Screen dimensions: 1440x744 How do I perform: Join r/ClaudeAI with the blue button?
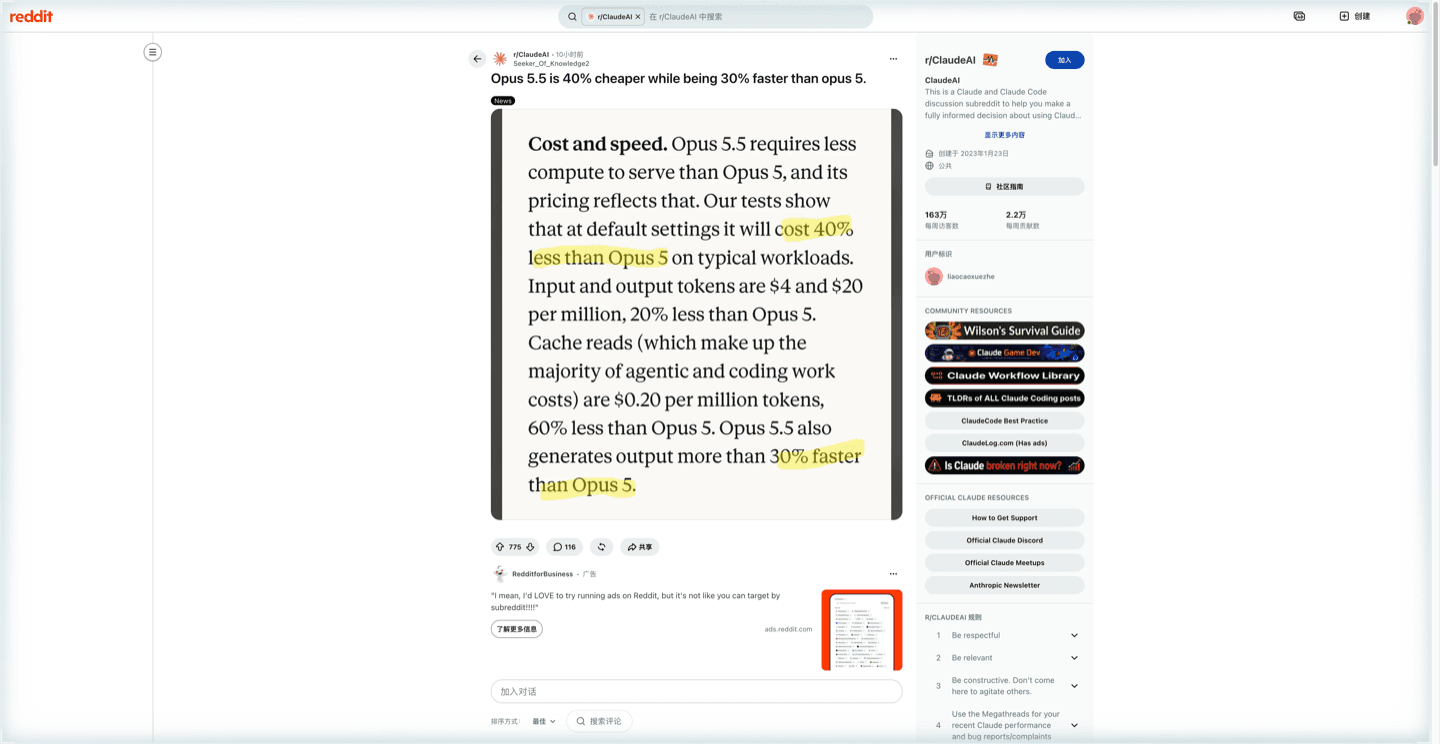1064,60
